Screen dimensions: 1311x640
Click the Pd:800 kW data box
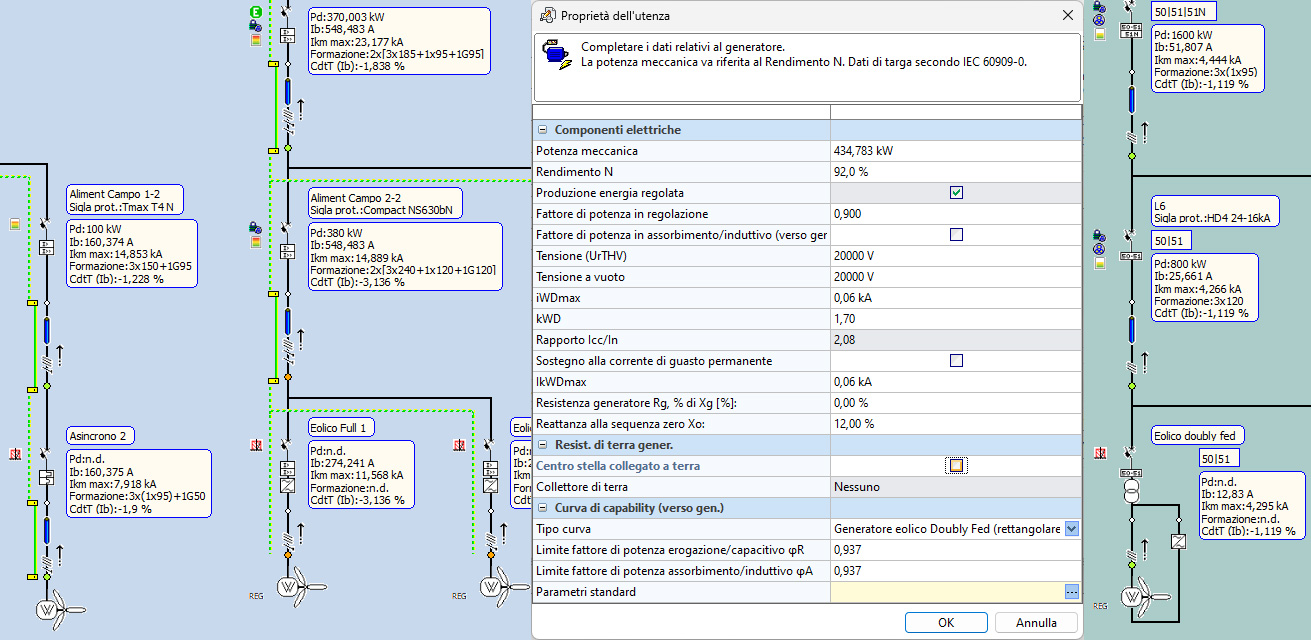[x=1204, y=286]
